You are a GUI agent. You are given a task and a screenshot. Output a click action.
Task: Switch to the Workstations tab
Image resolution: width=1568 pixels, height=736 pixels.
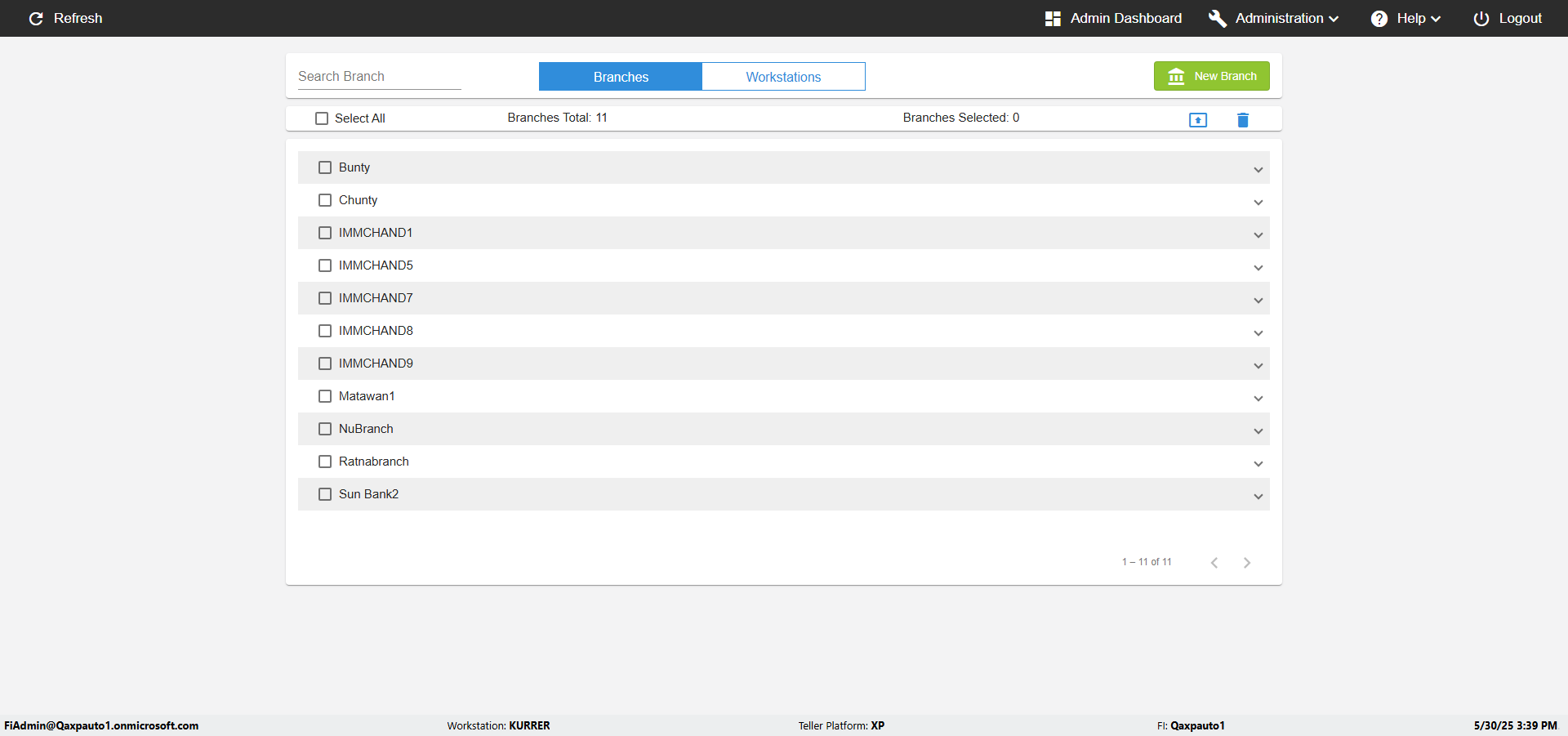tap(783, 77)
